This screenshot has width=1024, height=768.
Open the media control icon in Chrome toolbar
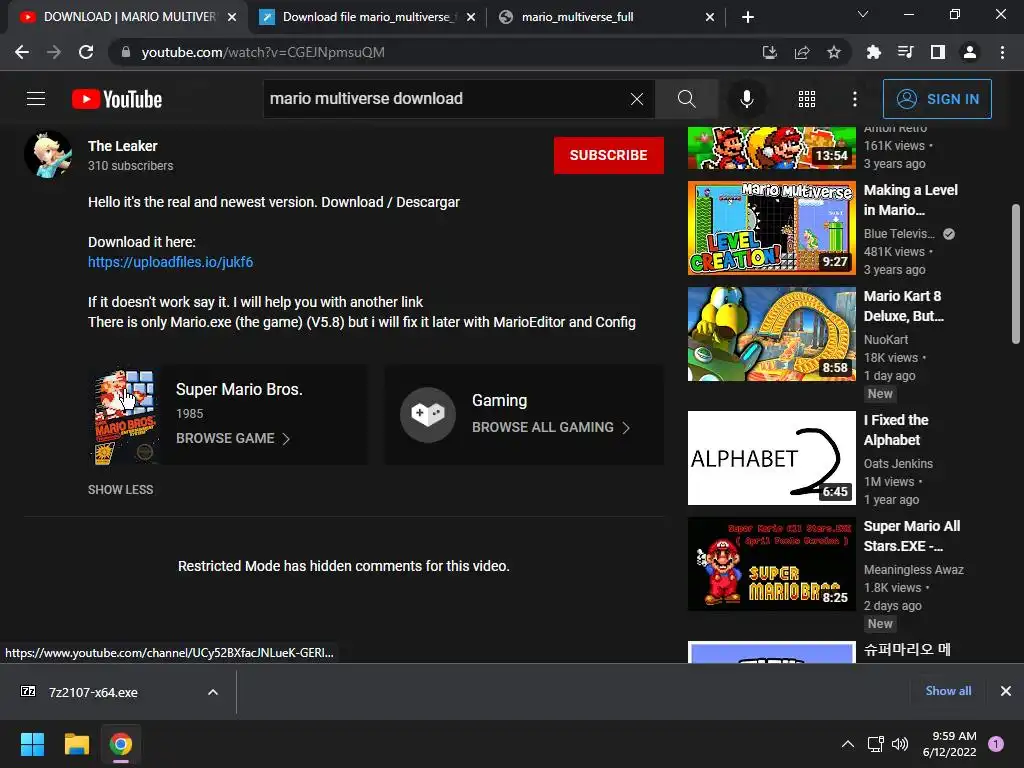(x=905, y=52)
